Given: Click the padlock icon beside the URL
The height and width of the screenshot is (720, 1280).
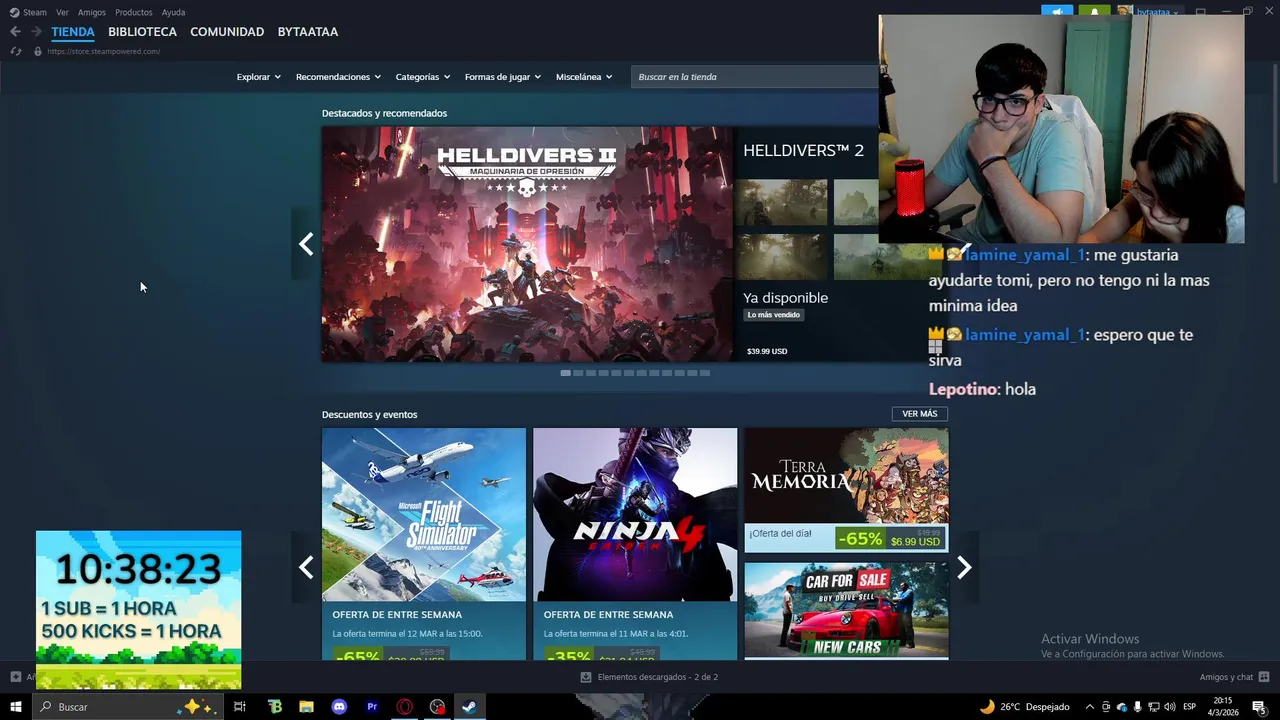Looking at the screenshot, I should click(38, 51).
